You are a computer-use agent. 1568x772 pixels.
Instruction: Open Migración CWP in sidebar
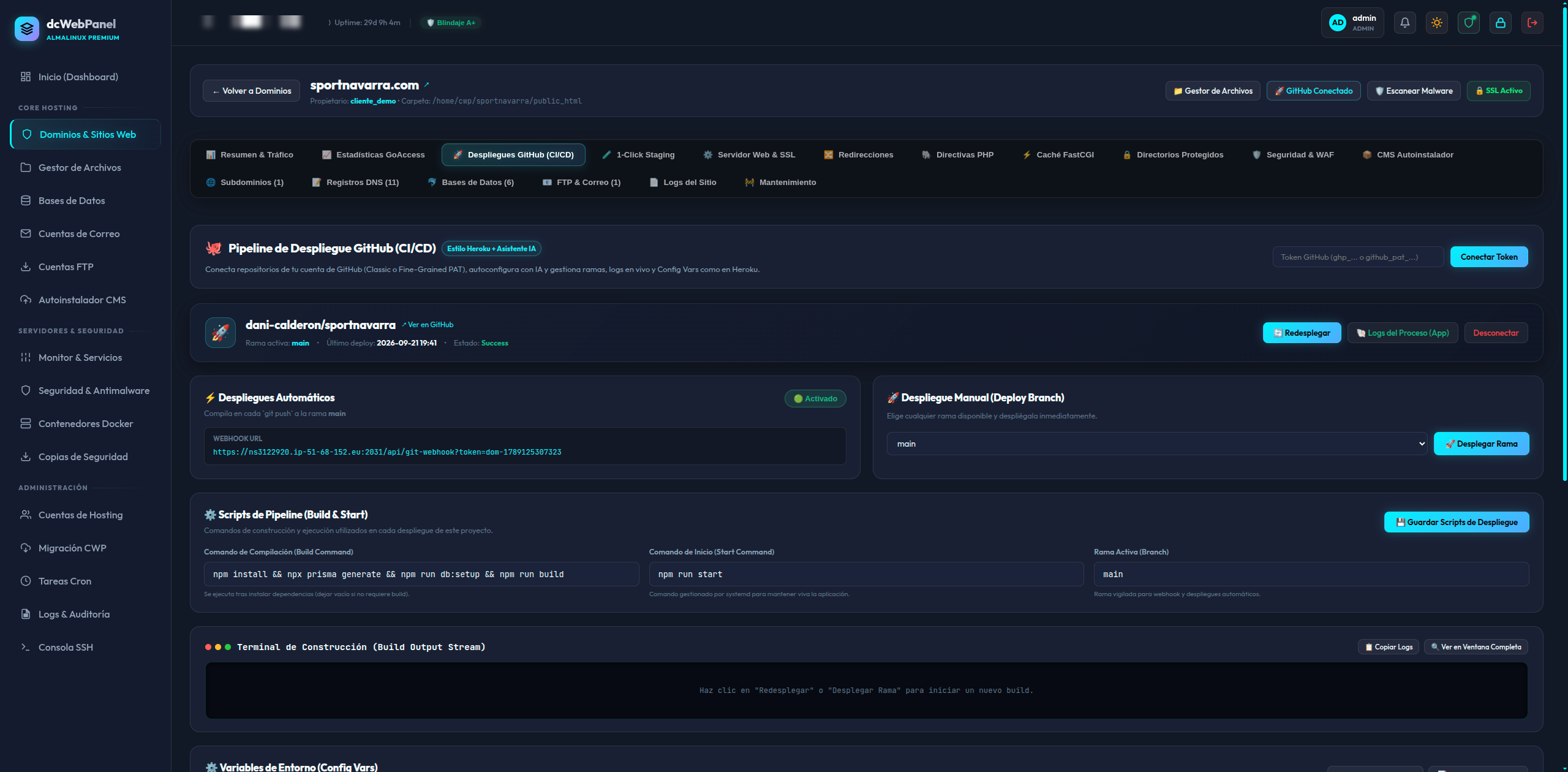pos(85,548)
